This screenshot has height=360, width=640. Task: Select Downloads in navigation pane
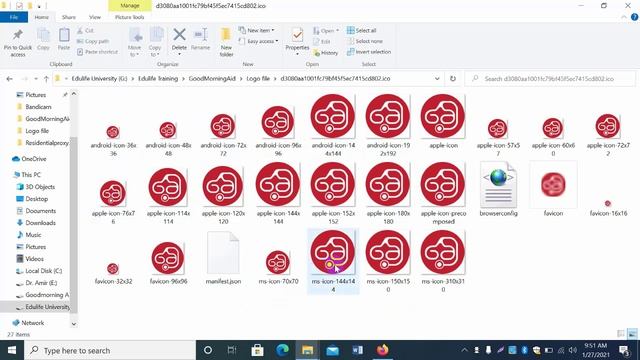click(x=40, y=223)
